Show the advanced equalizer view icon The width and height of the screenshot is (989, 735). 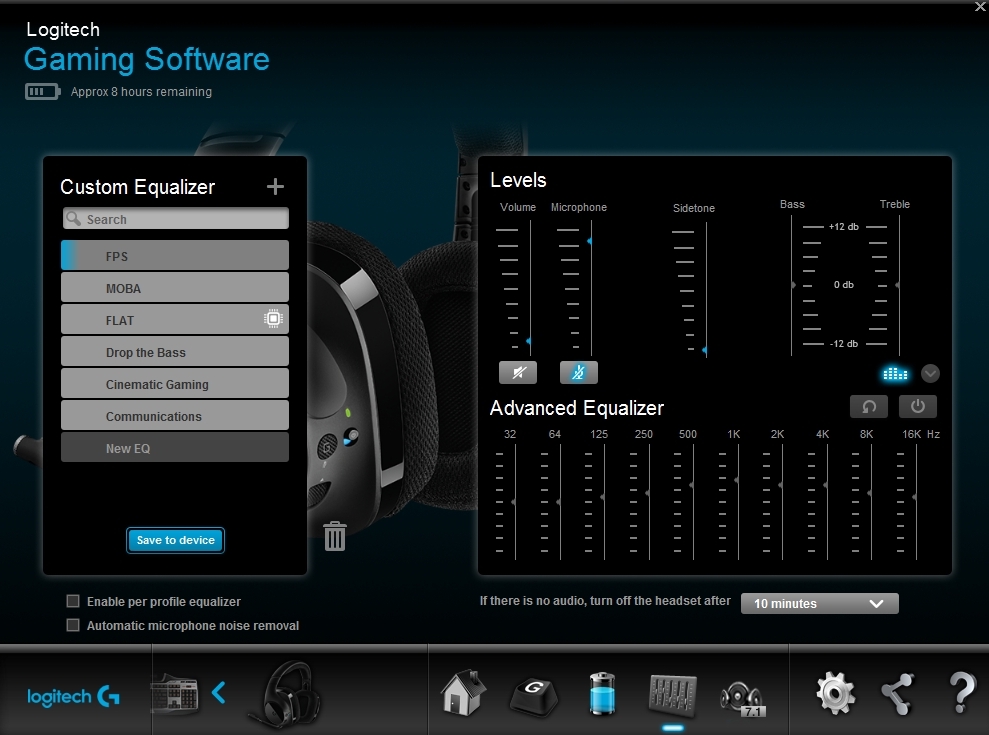(895, 374)
